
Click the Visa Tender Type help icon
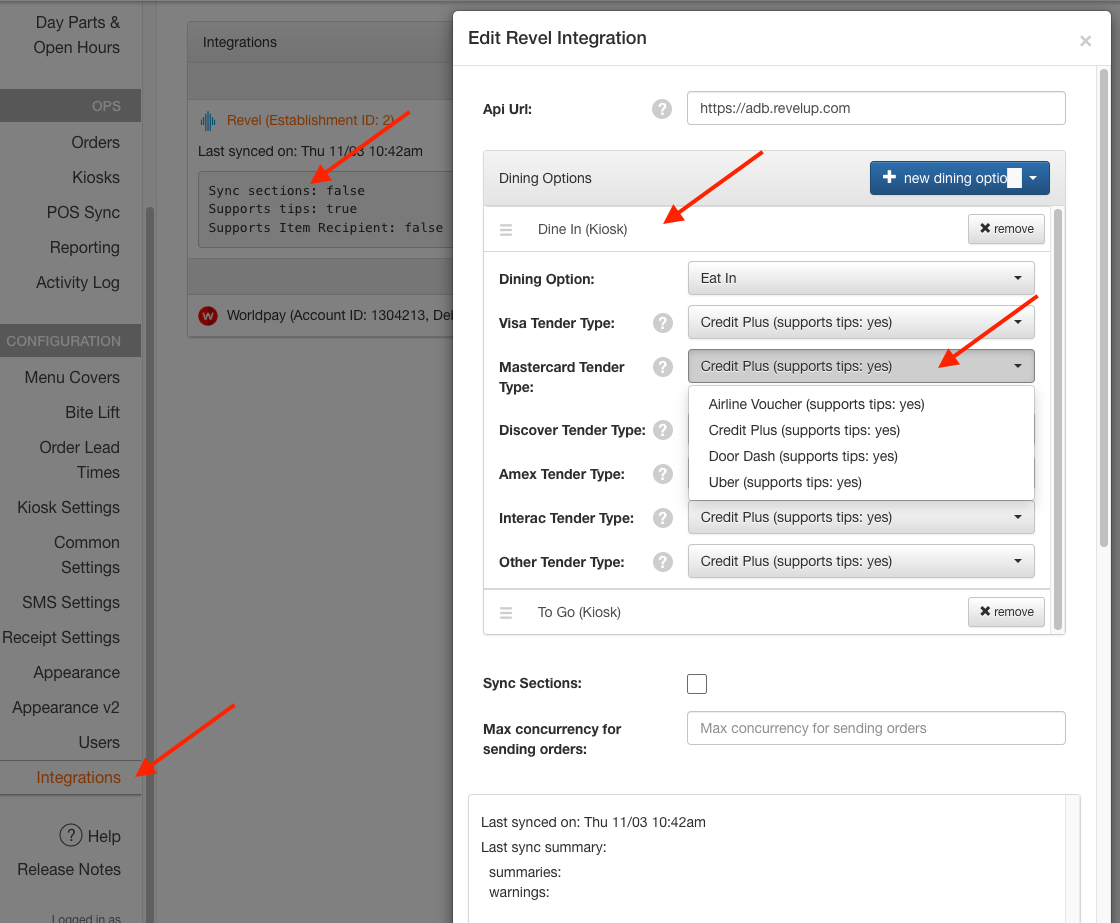click(663, 323)
